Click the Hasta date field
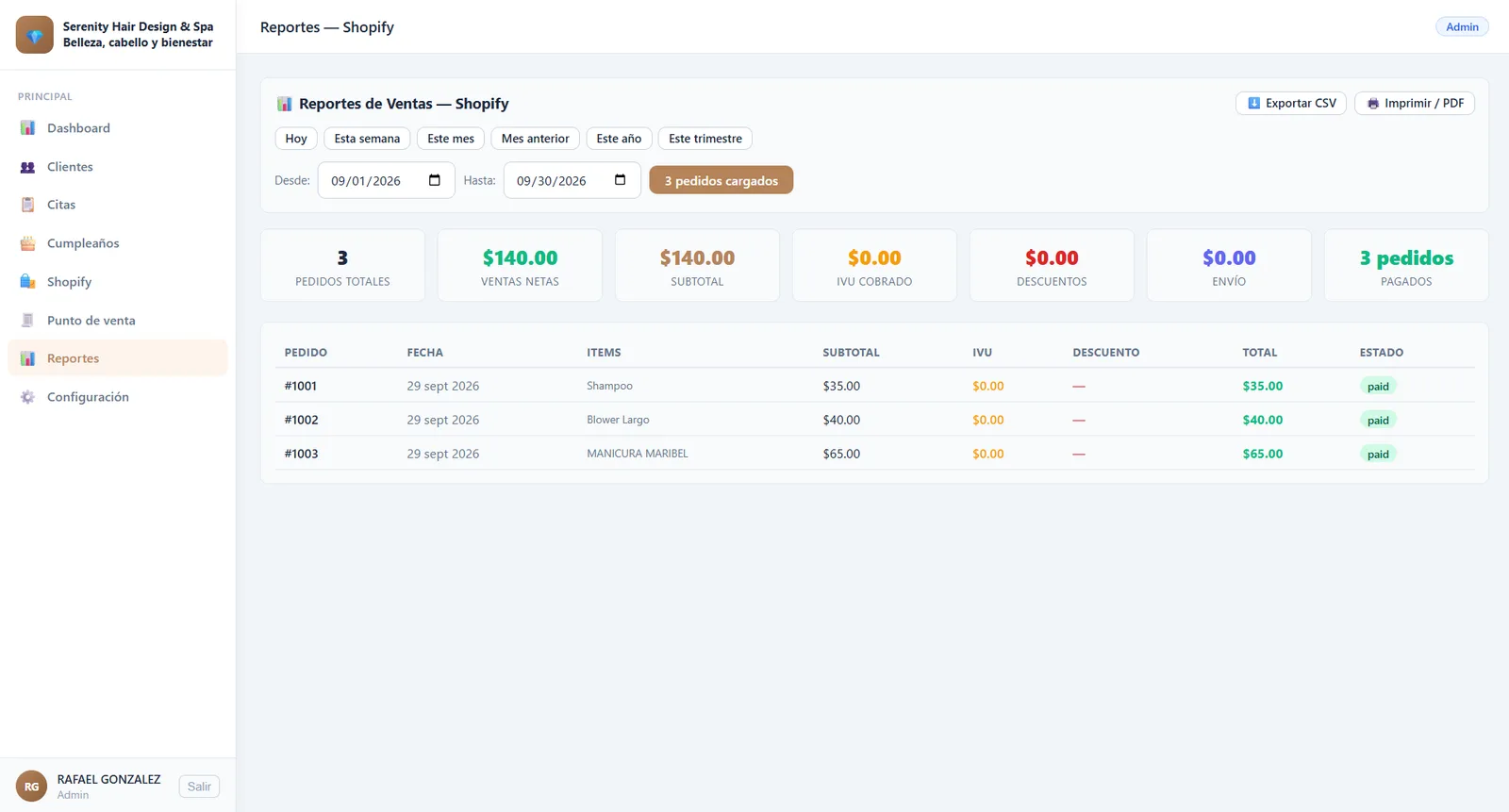Image resolution: width=1509 pixels, height=812 pixels. 572,180
